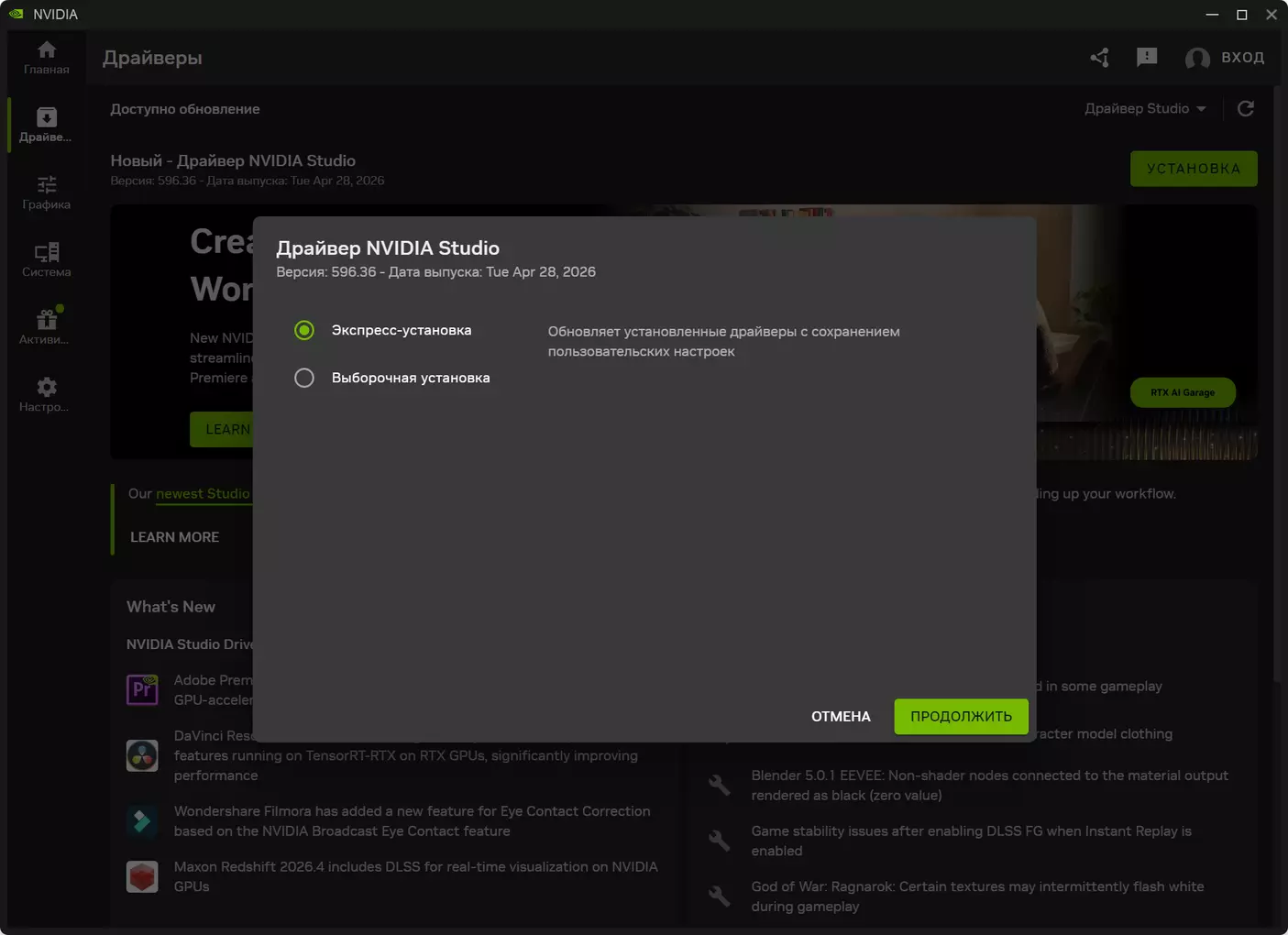Screen dimensions: 1288x935
Task: Click the Blender 5.0.1 EEVEE fix text
Action: tap(989, 785)
